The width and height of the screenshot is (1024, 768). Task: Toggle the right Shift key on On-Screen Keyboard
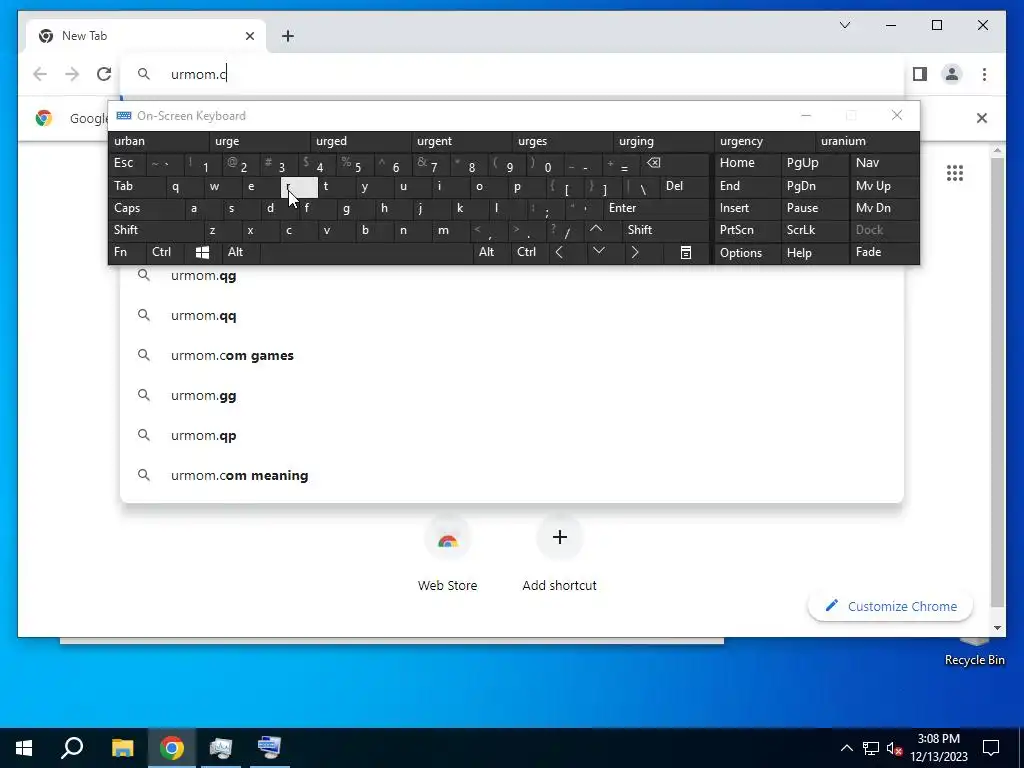[667, 230]
